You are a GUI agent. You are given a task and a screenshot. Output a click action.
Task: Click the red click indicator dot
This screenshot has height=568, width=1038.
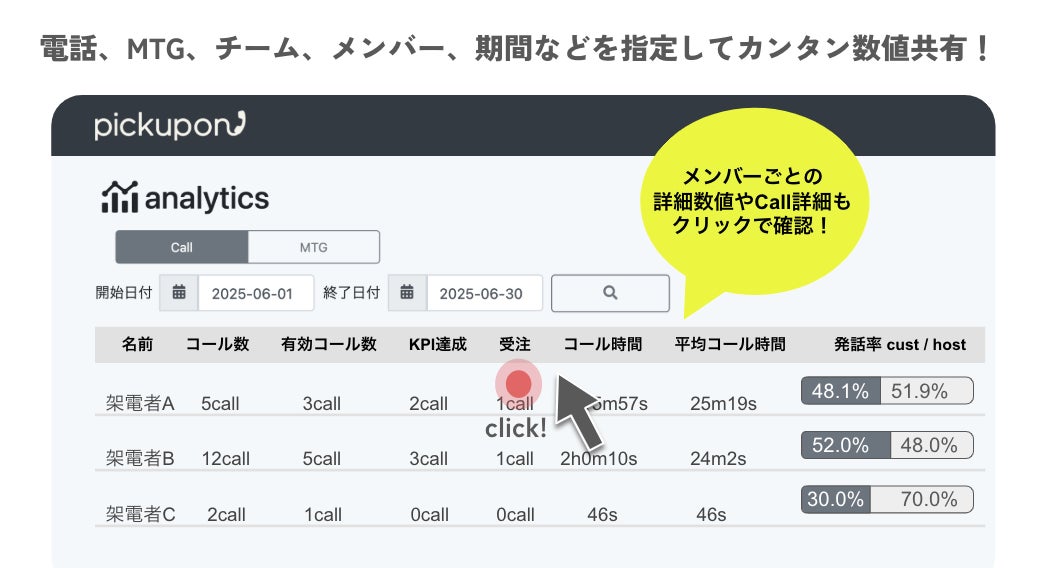[518, 384]
